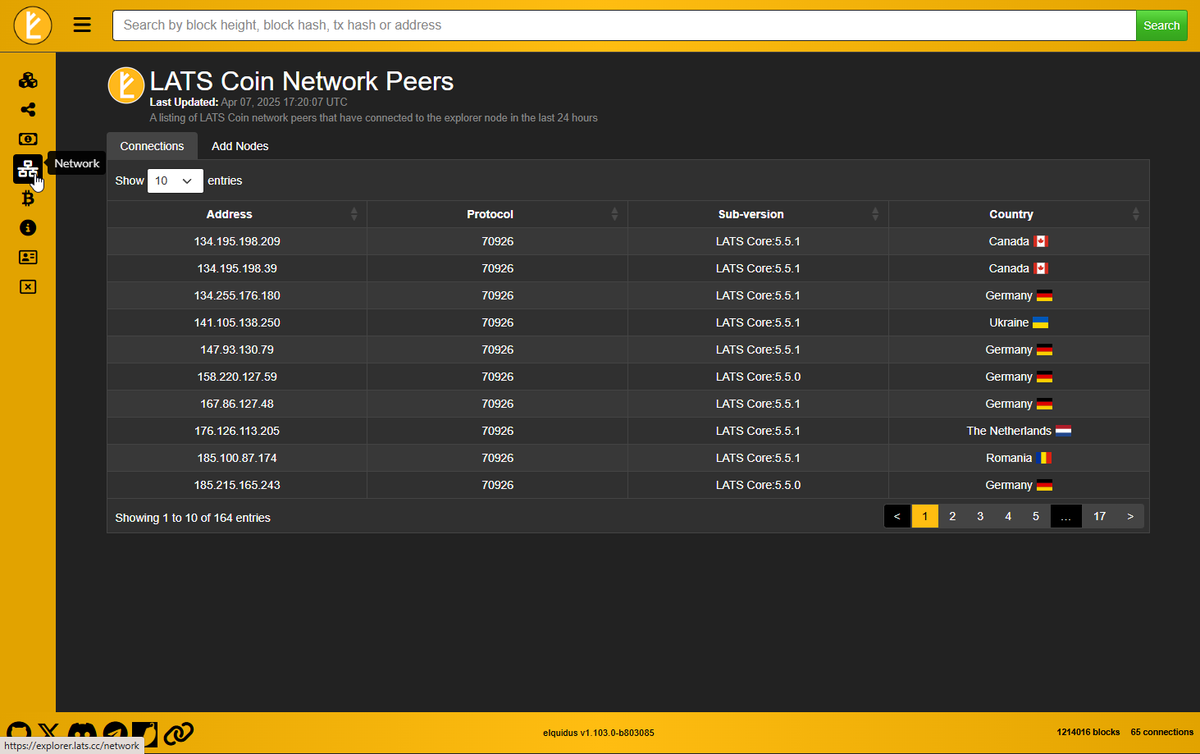Go to page 2 of peers
The image size is (1200, 754).
click(952, 516)
